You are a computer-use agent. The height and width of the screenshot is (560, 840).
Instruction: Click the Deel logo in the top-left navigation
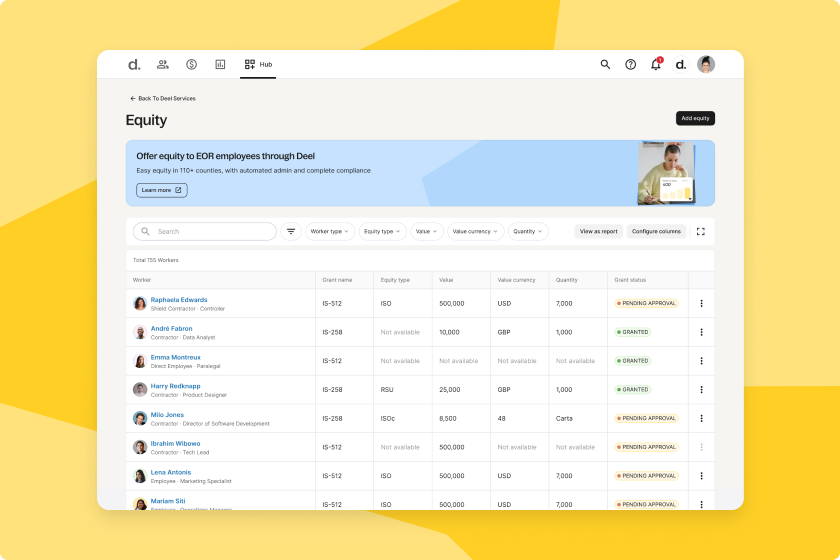[134, 65]
